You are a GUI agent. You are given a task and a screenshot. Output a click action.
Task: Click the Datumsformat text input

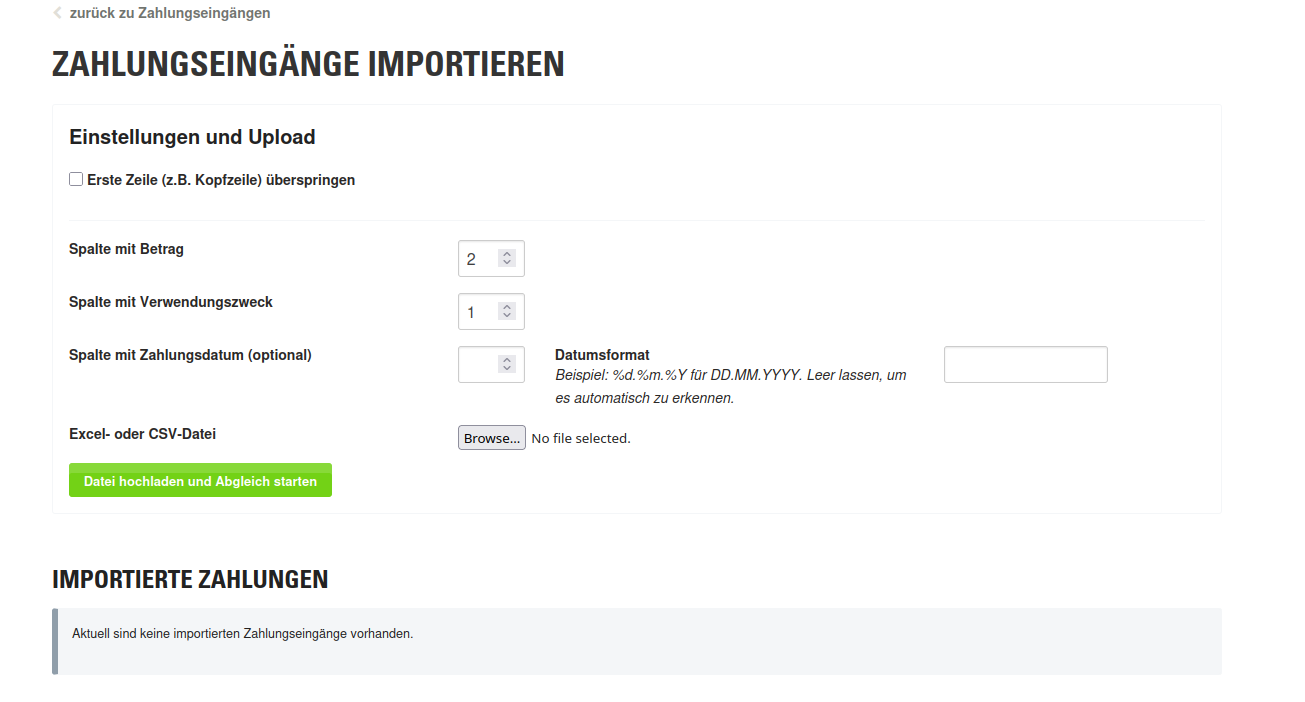point(1026,365)
